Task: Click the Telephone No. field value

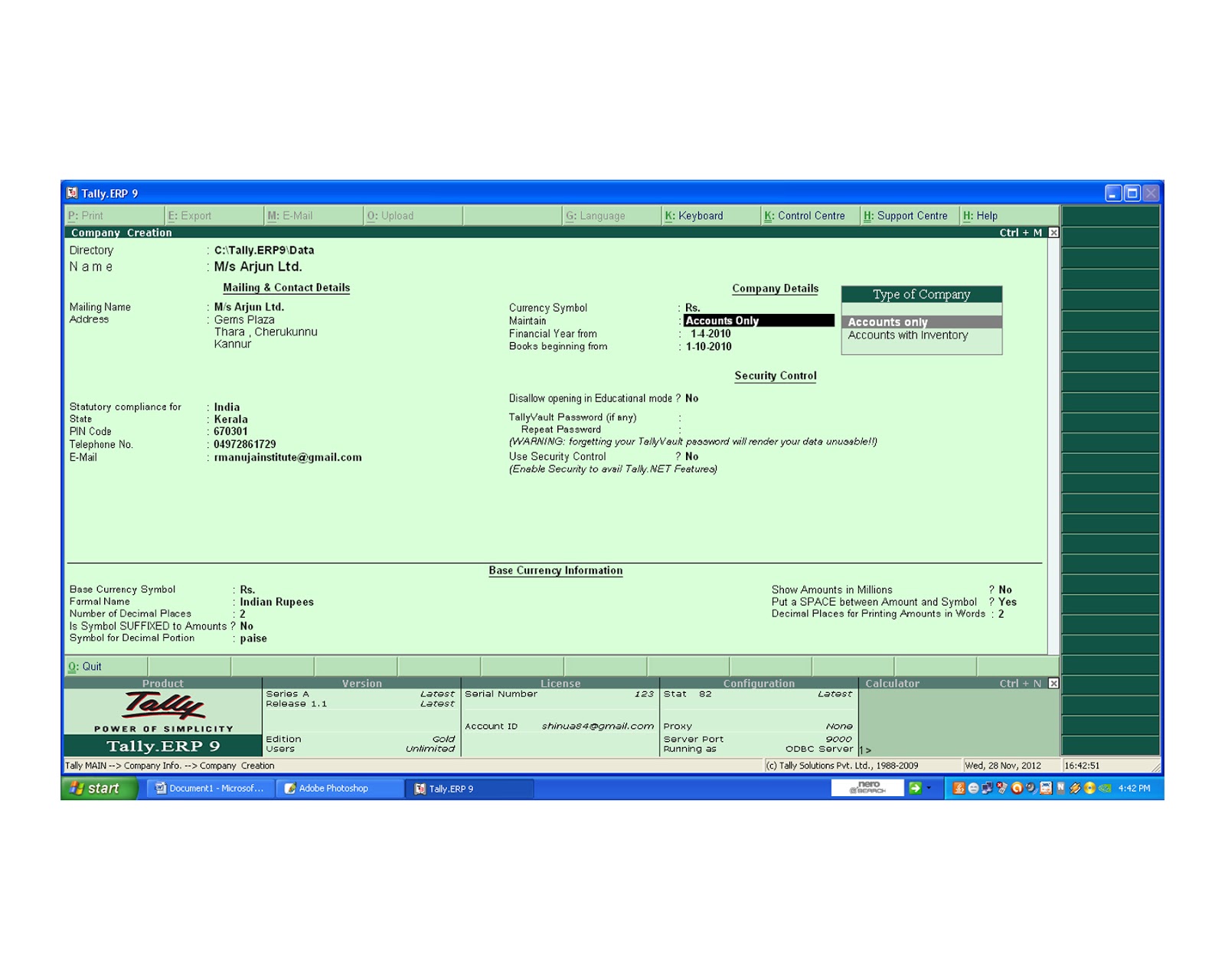Action: (x=245, y=444)
